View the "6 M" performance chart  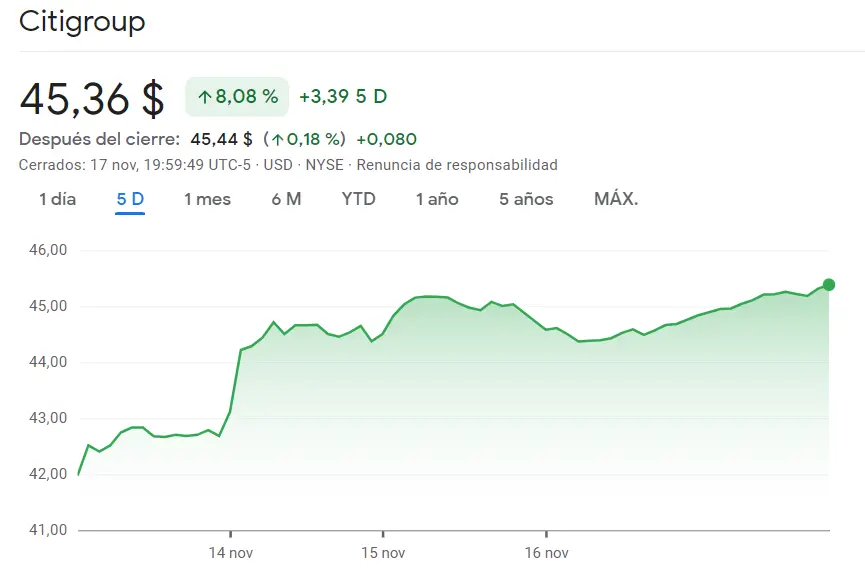click(x=286, y=199)
